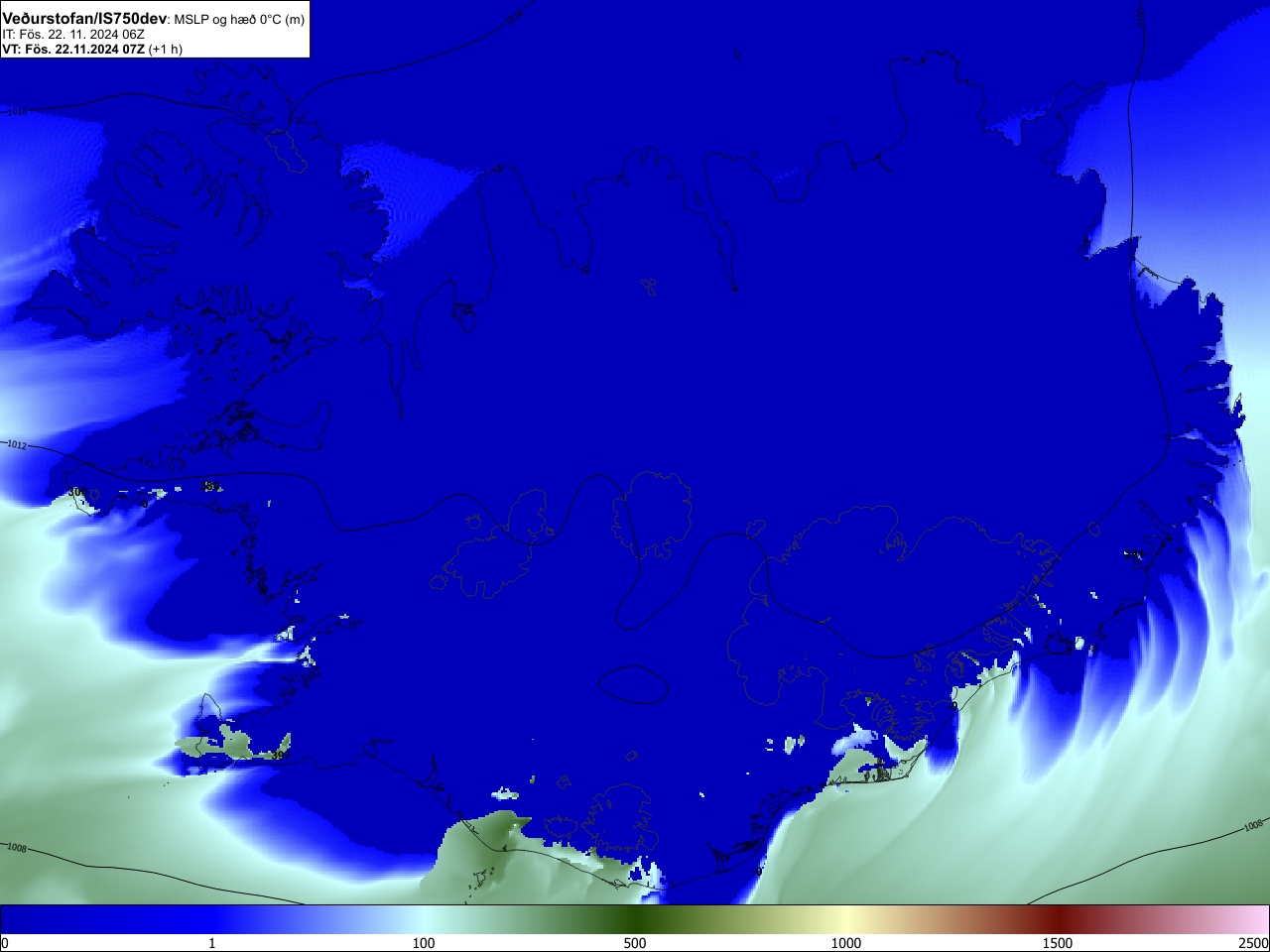The image size is (1270, 952).
Task: Click the "Veðurstofan/IS750dev" map title
Action: [84, 19]
